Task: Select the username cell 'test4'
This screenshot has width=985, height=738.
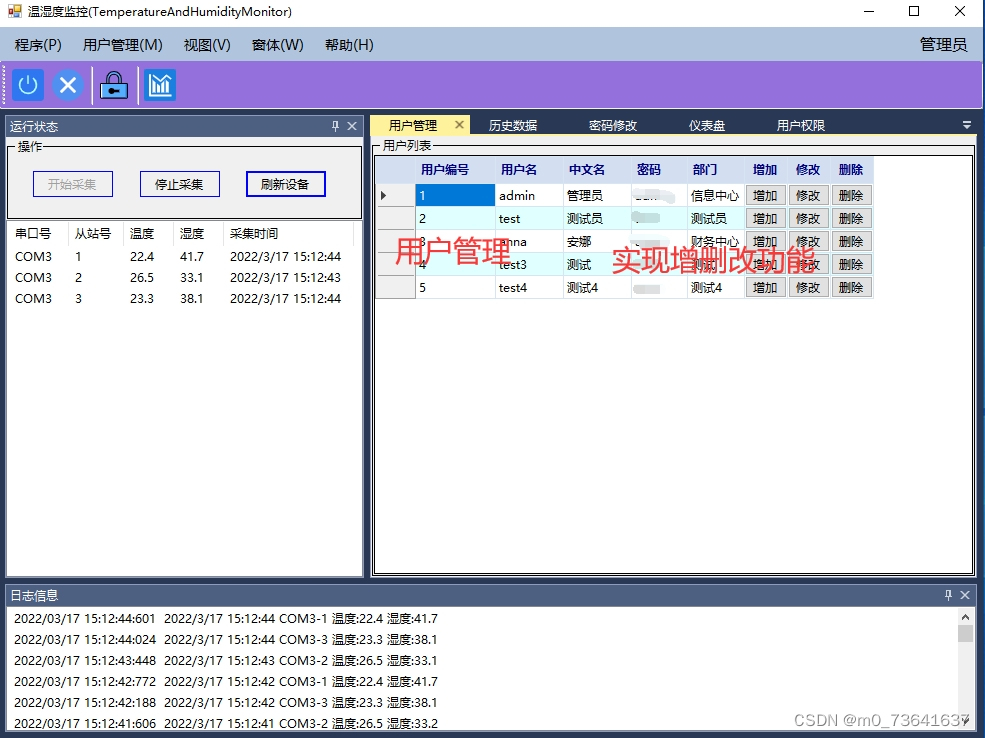Action: tap(529, 288)
